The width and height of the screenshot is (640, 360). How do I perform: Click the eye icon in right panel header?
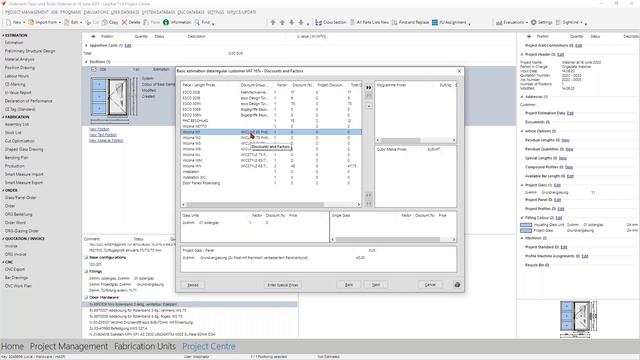click(529, 36)
